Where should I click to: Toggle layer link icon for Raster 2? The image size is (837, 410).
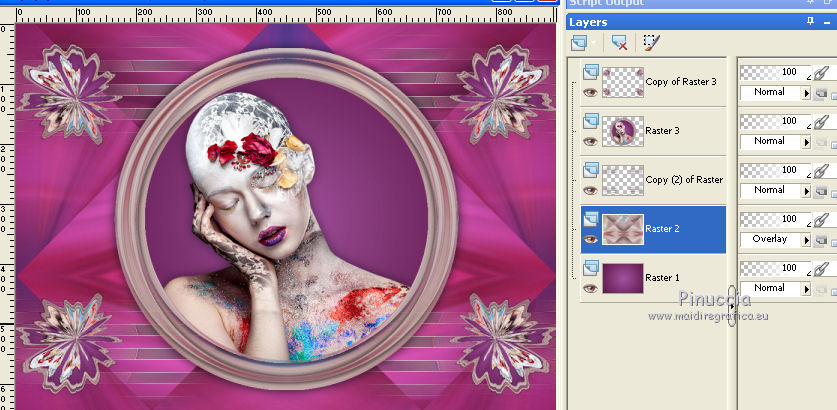pos(819,220)
